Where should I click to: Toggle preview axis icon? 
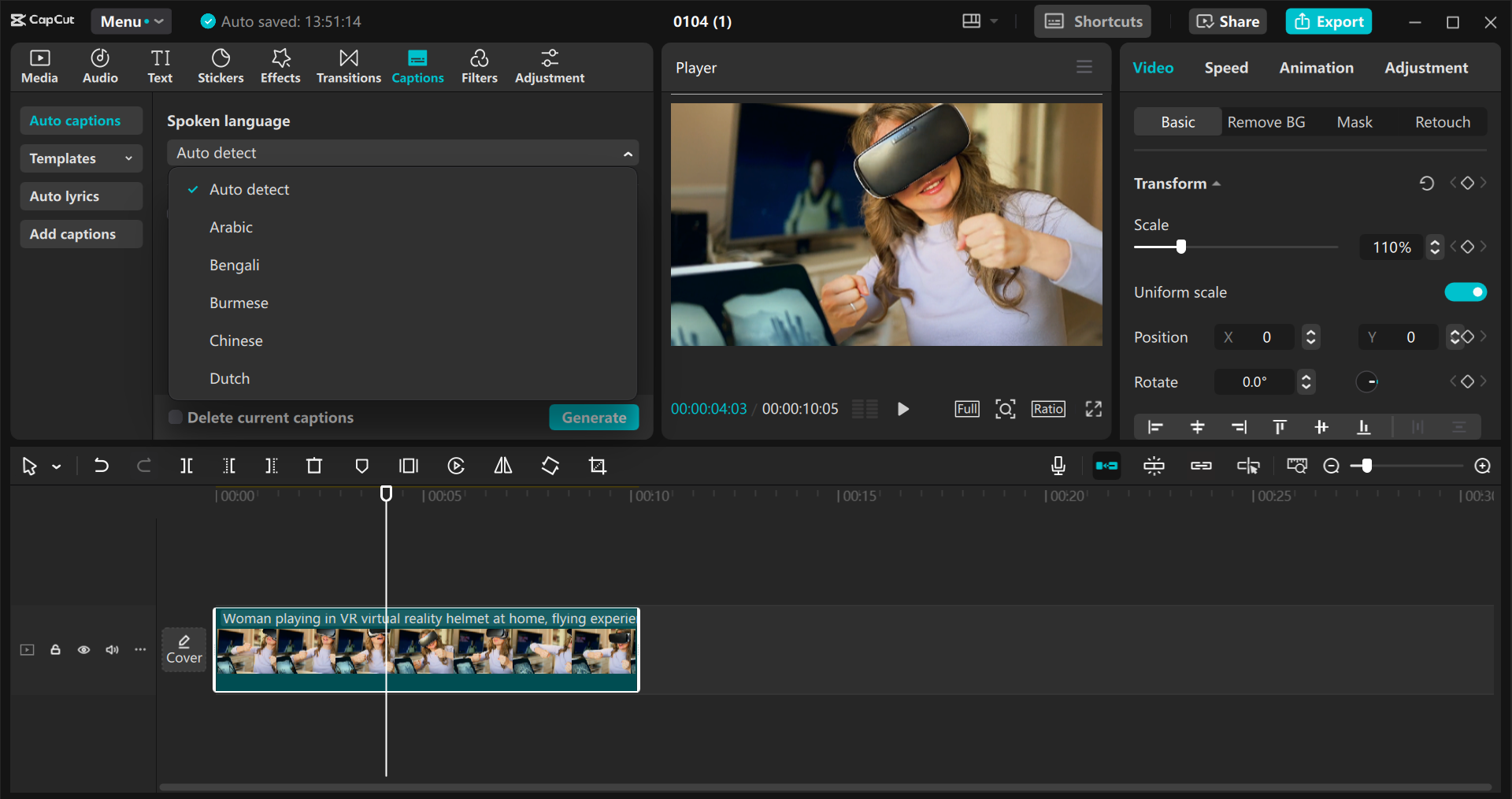[x=1248, y=466]
